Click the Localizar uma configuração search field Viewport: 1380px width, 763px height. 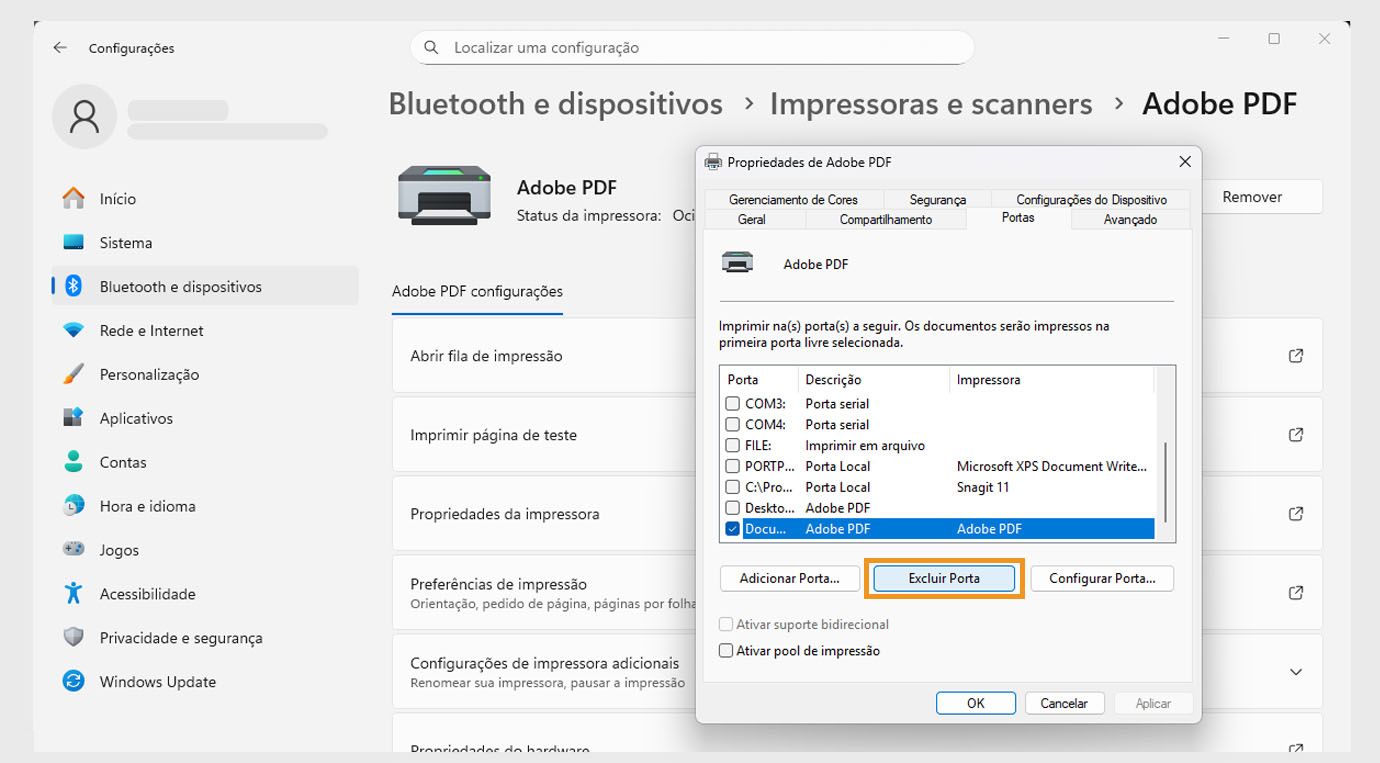point(691,47)
